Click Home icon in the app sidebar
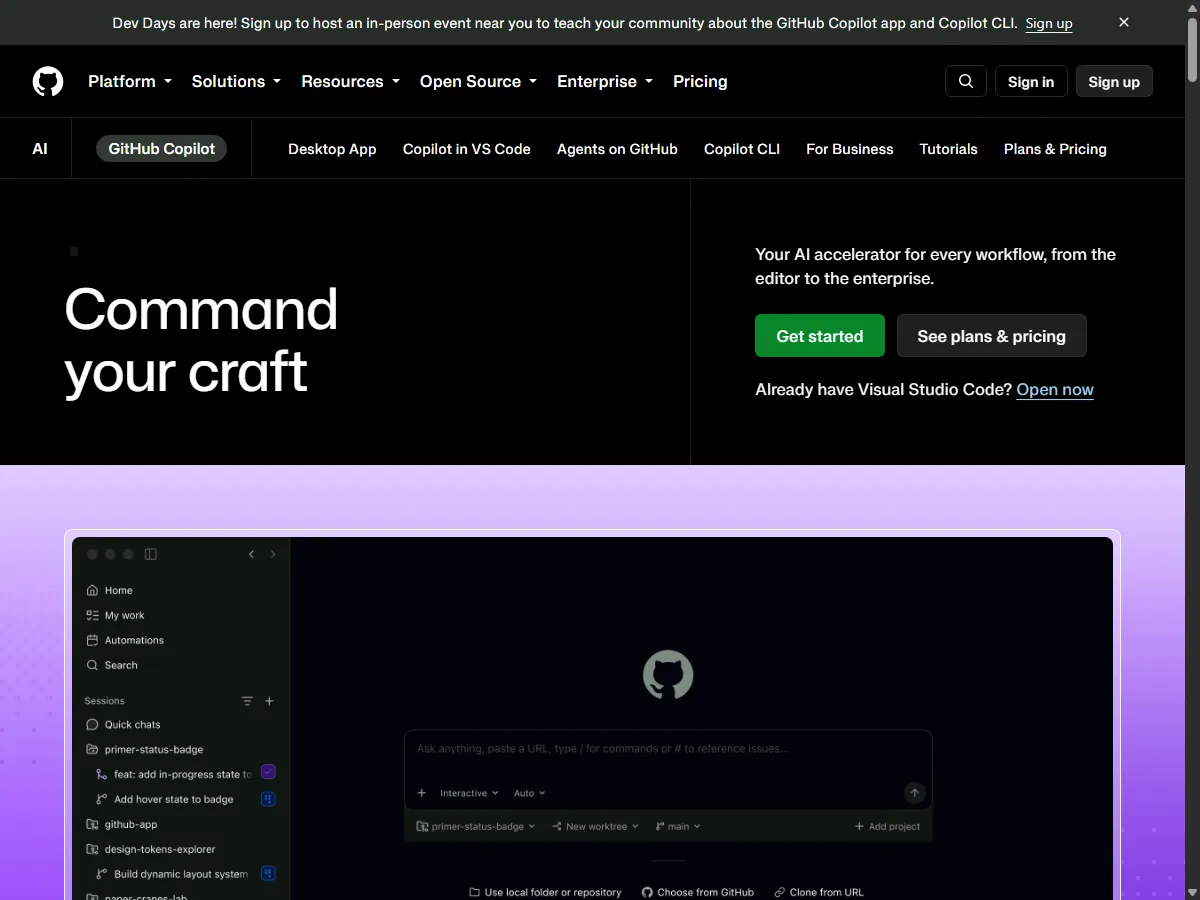This screenshot has height=900, width=1200. click(x=92, y=590)
